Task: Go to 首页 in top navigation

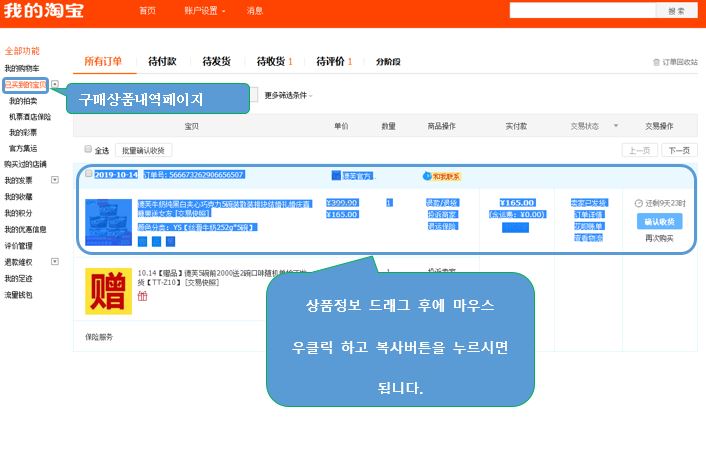Action: tap(147, 11)
